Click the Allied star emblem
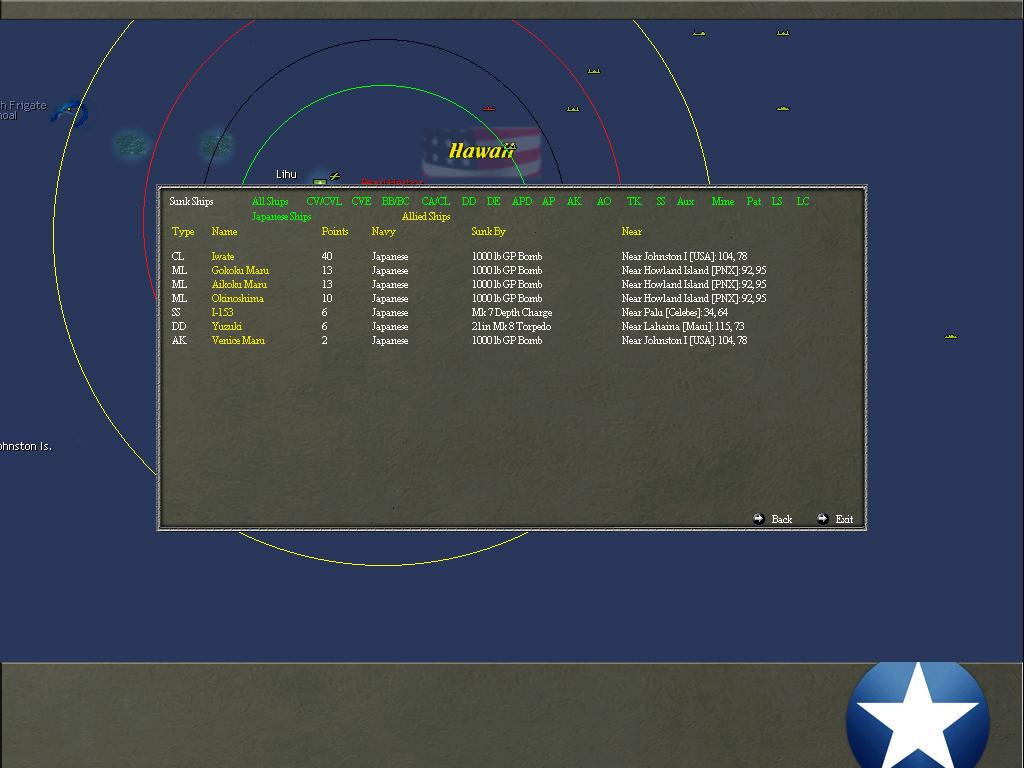 tap(918, 715)
